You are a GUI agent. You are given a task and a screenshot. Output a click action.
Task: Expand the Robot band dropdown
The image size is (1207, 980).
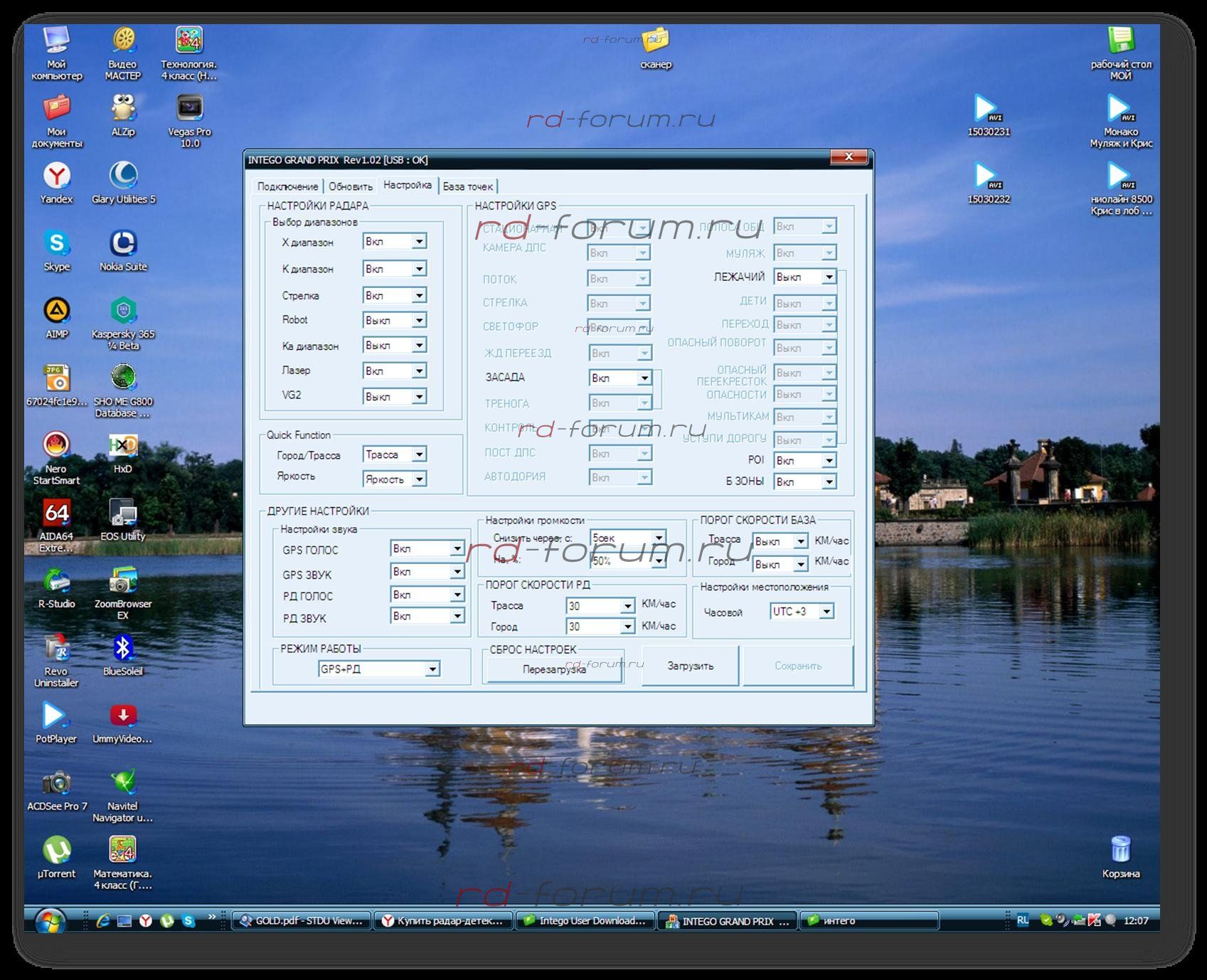419,321
